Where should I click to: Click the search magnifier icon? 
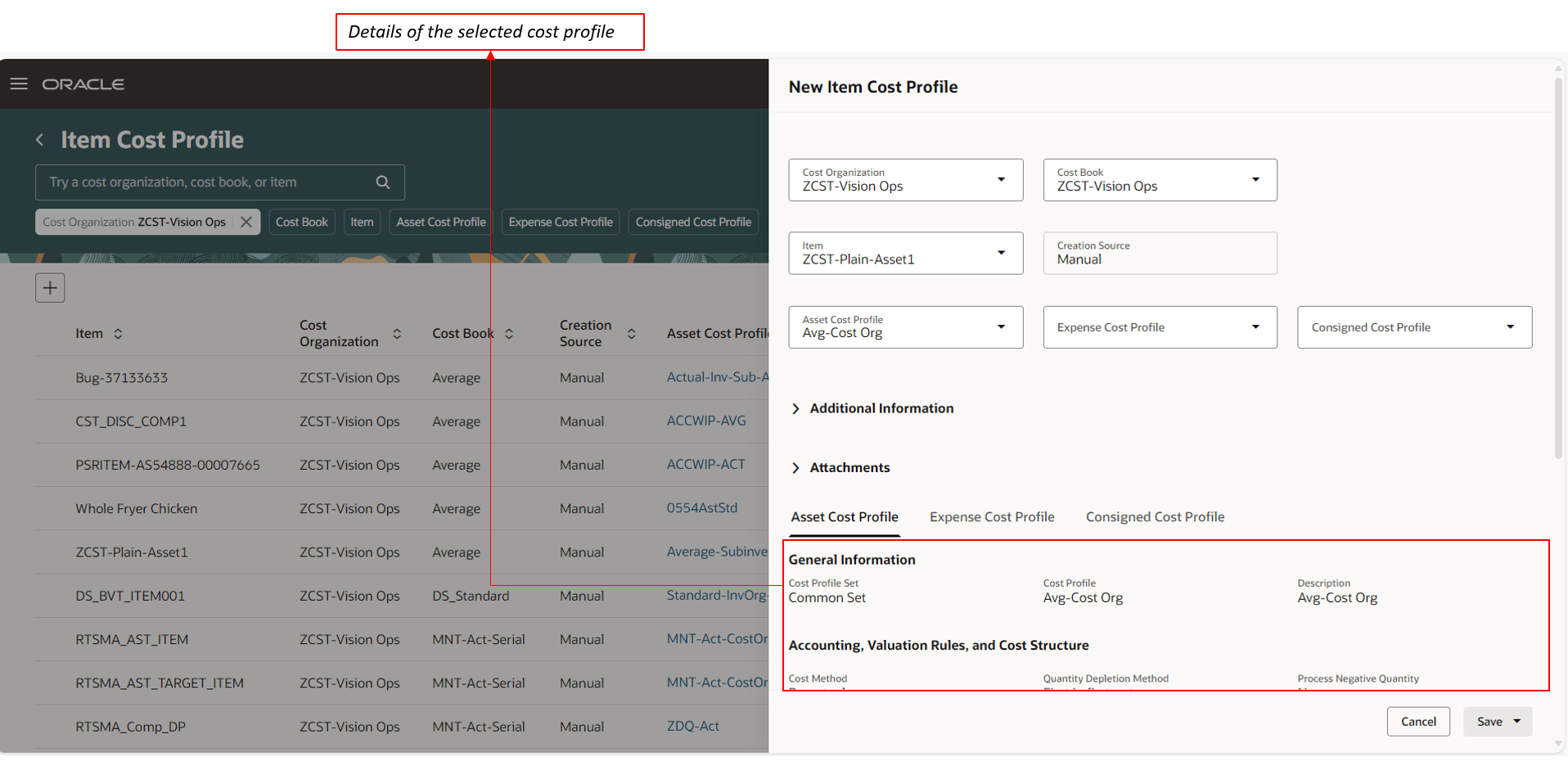tap(383, 182)
